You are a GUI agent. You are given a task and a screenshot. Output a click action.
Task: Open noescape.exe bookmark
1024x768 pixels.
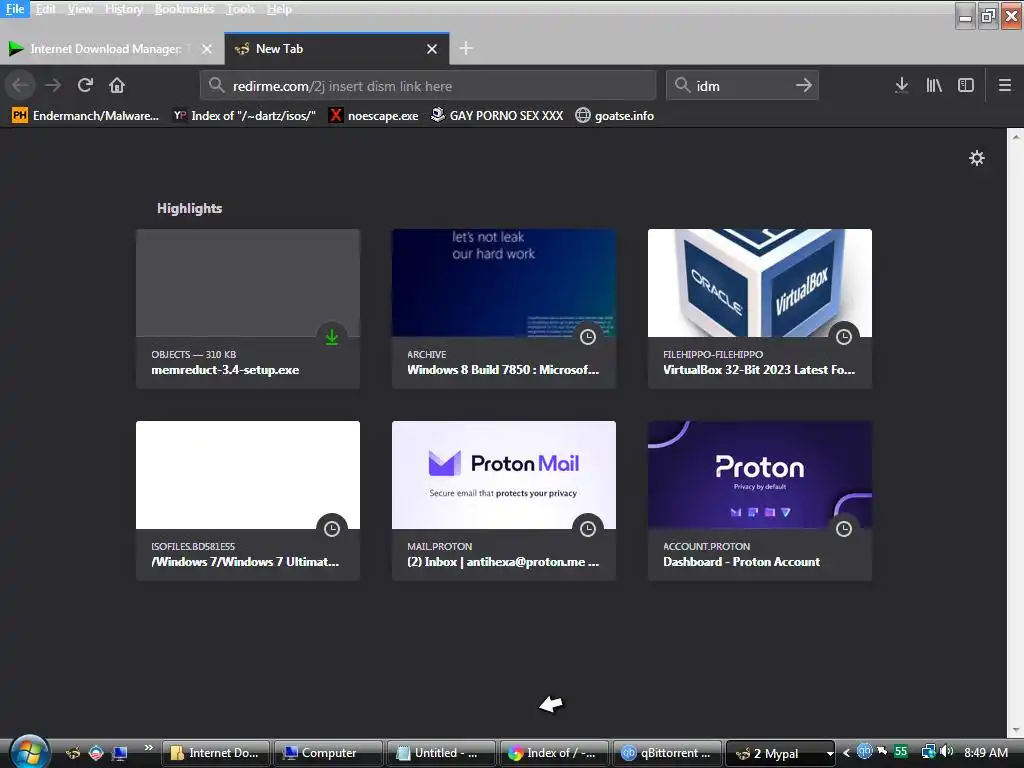click(374, 116)
